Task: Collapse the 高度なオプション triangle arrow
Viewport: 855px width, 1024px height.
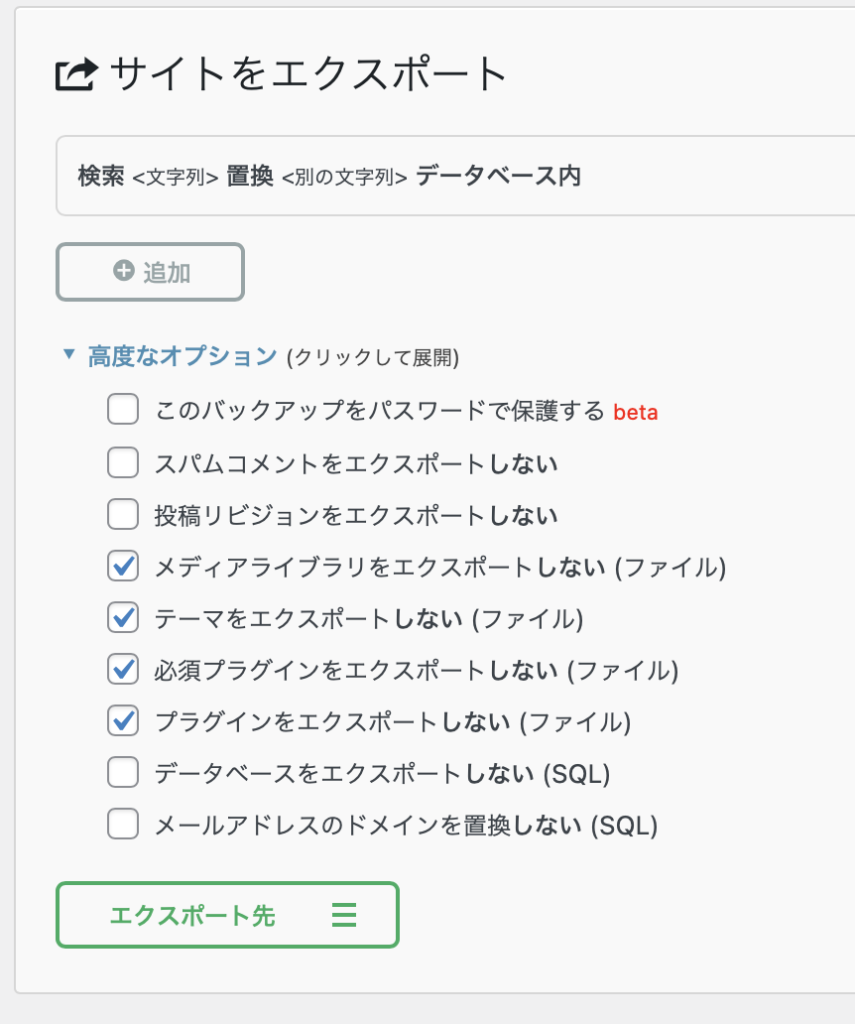Action: tap(68, 355)
